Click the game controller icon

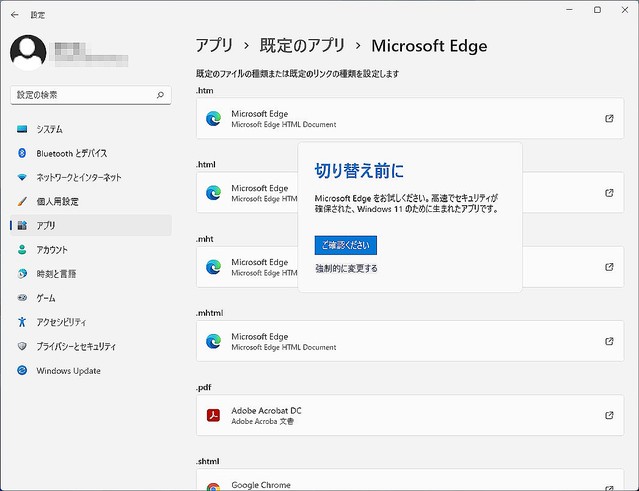pyautogui.click(x=22, y=298)
